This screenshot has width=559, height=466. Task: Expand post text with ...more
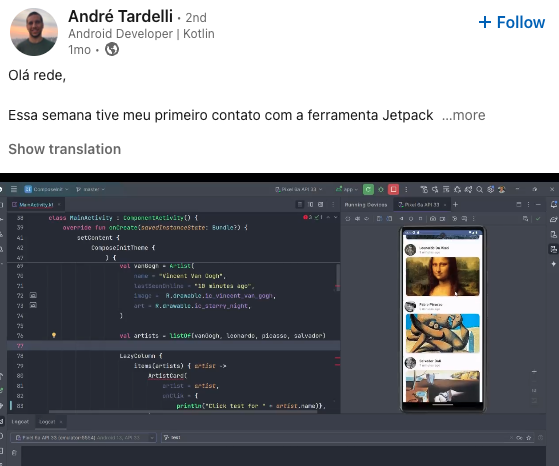point(463,115)
